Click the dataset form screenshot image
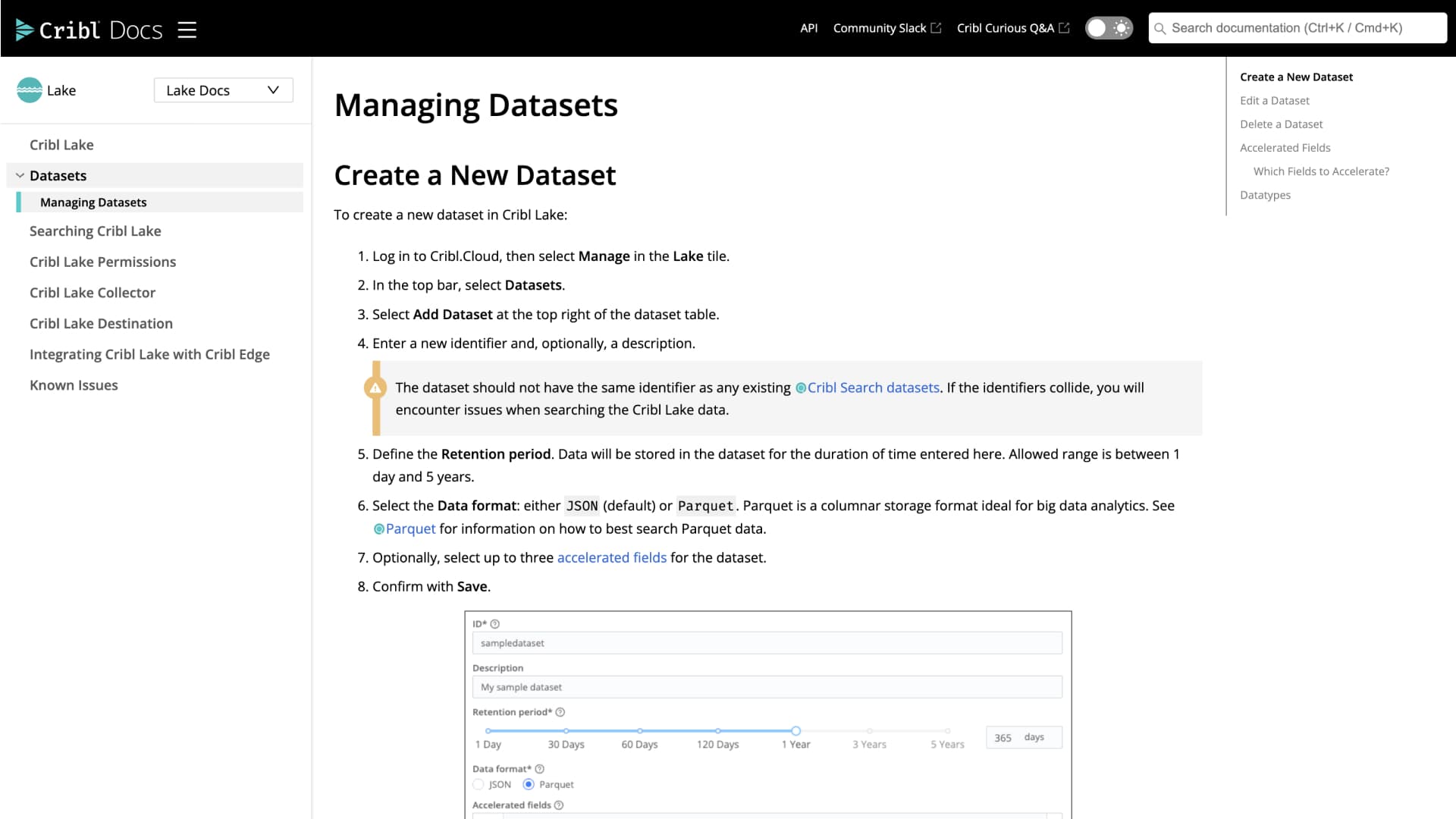The height and width of the screenshot is (819, 1456). click(767, 715)
